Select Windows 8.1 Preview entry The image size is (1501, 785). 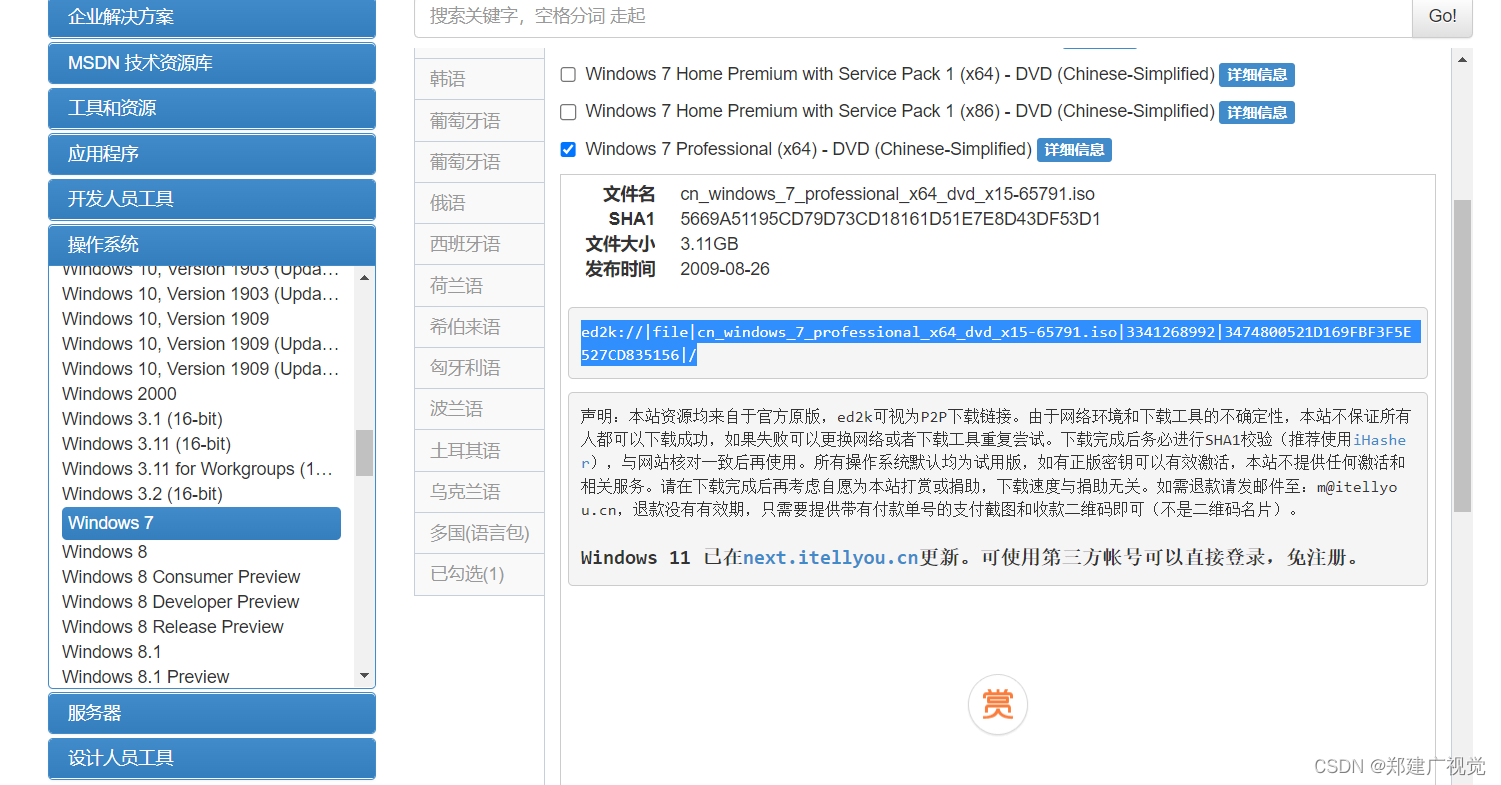(145, 677)
